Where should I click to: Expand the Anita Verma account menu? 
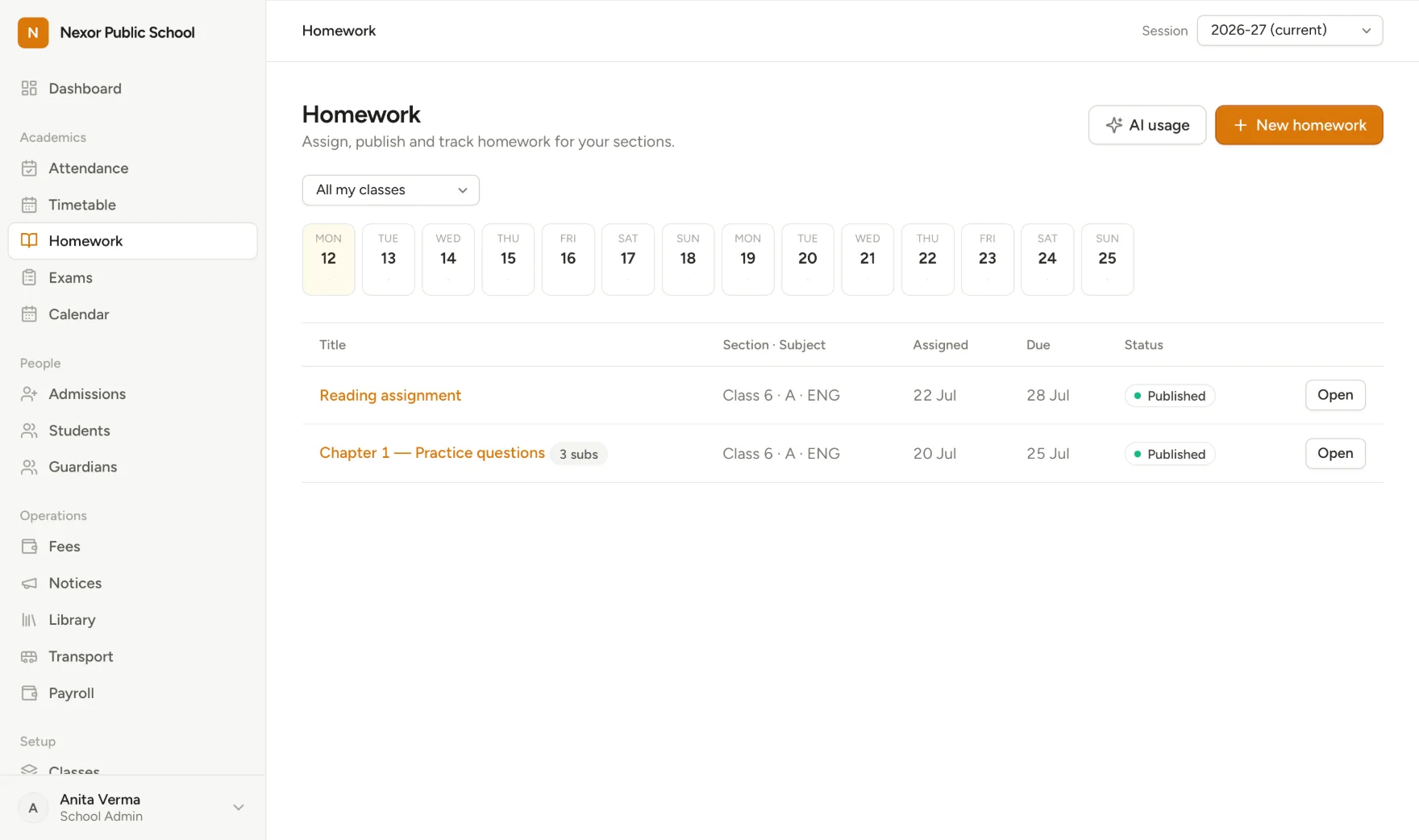point(133,808)
